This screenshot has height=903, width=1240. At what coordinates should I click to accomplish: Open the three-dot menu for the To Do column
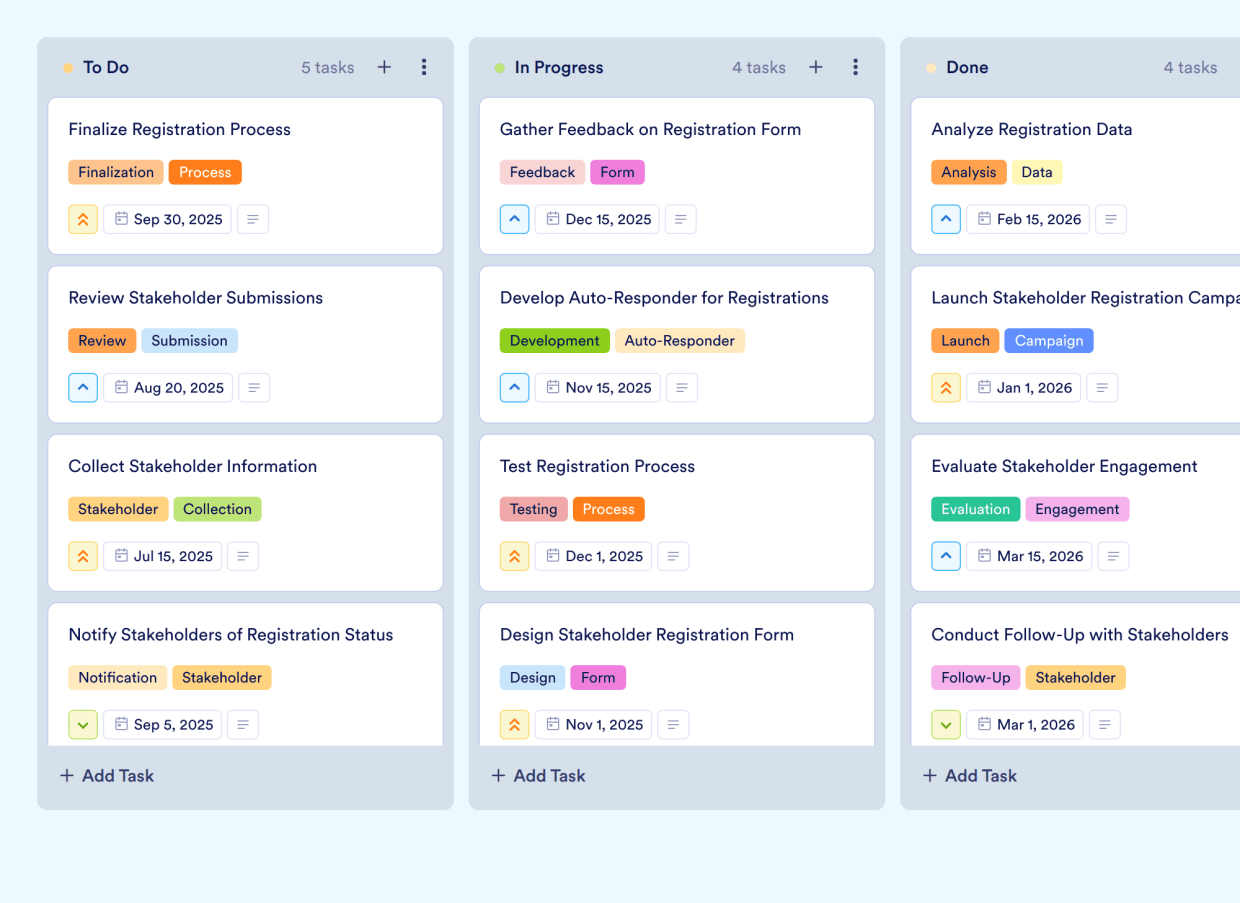tap(424, 67)
